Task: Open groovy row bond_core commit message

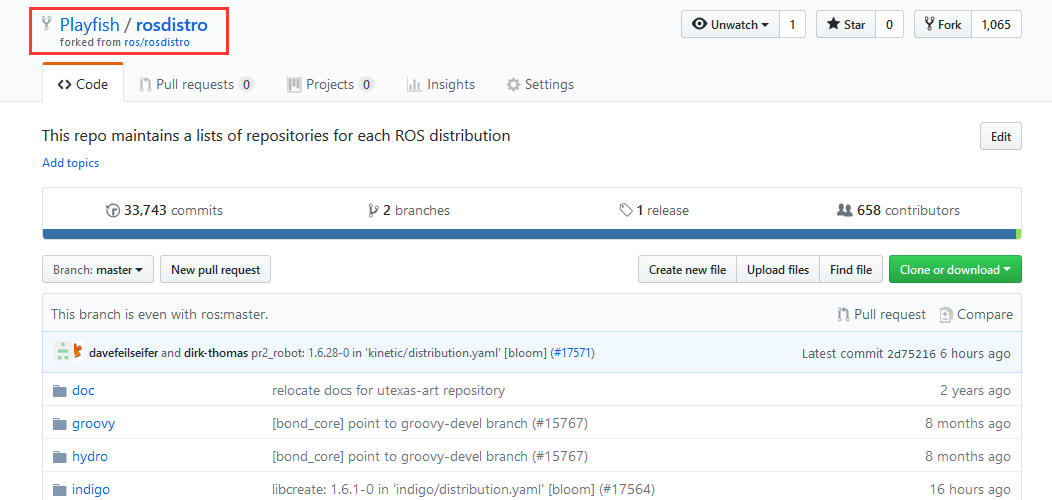Action: [x=430, y=423]
